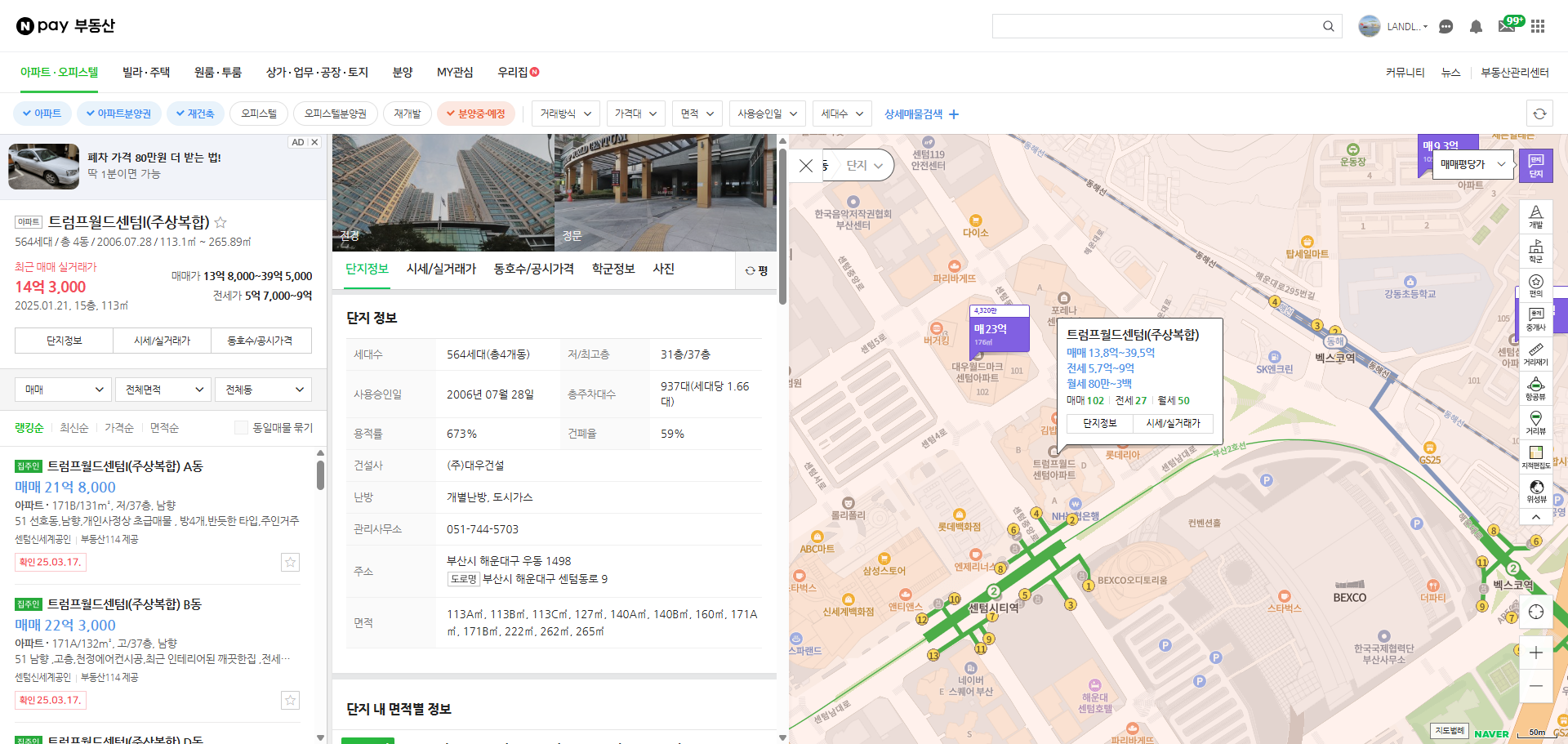The width and height of the screenshot is (1568, 744).
Task: Open the 거래방식 dropdown
Action: pos(566,114)
